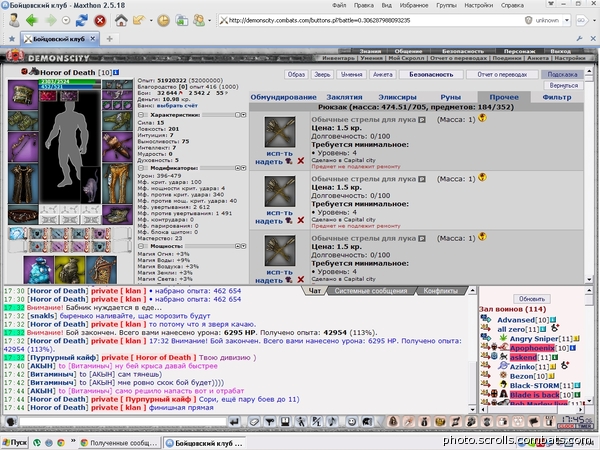Open the history clock icon in the toolbar
The image size is (600, 450).
[163, 20]
